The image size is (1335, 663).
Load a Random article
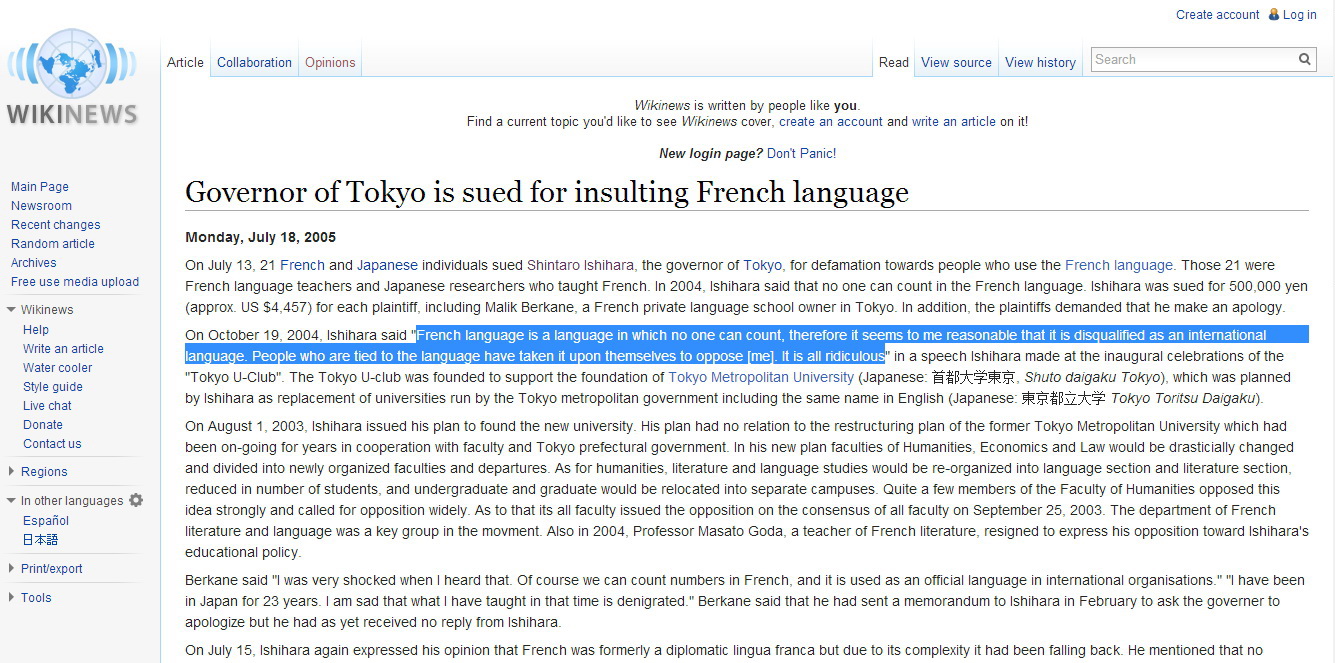coord(53,244)
